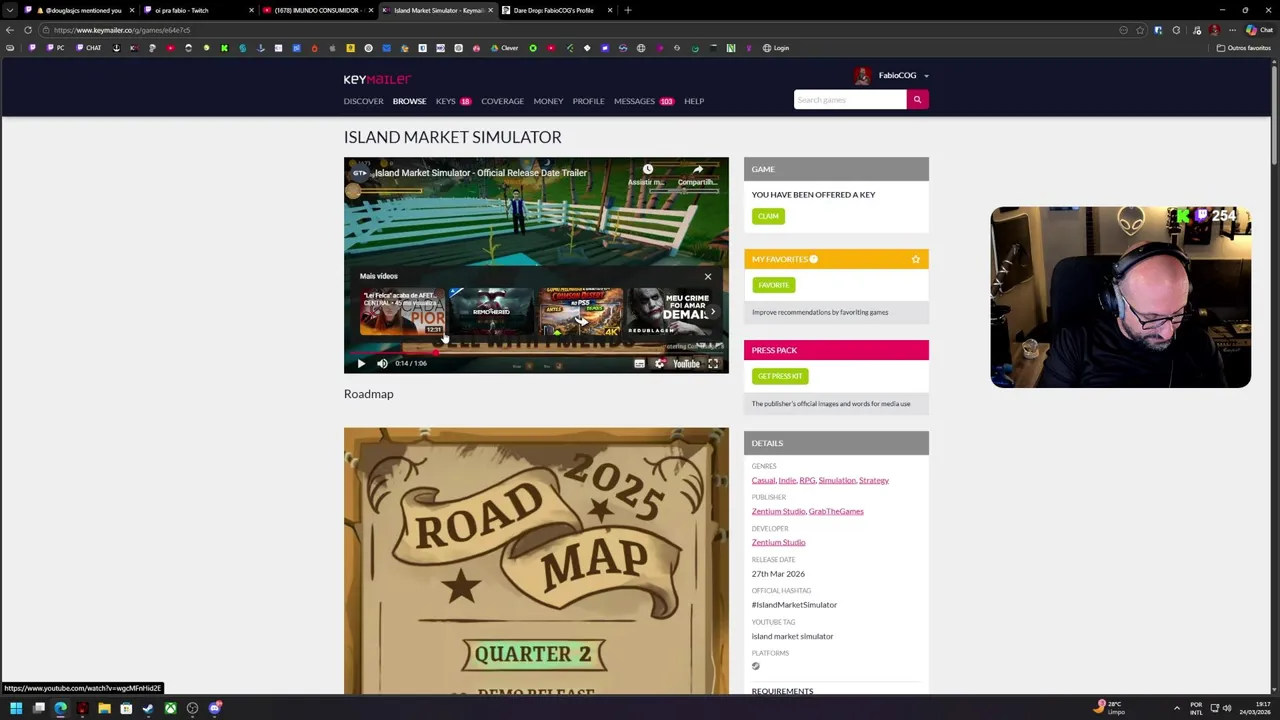Viewport: 1280px width, 720px height.
Task: Open the 'Lei Felca' suggested video thumbnail
Action: click(x=402, y=312)
